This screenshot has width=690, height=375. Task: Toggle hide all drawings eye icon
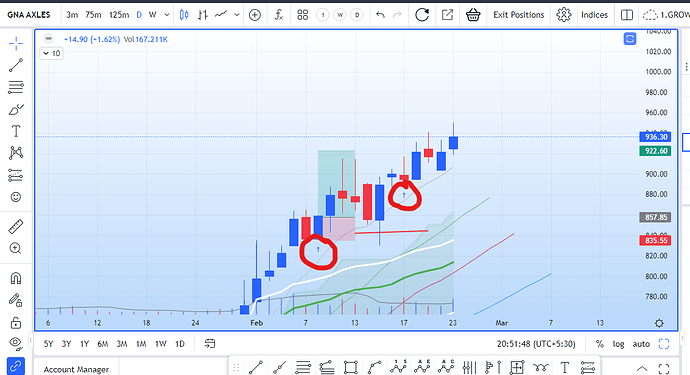pos(16,343)
